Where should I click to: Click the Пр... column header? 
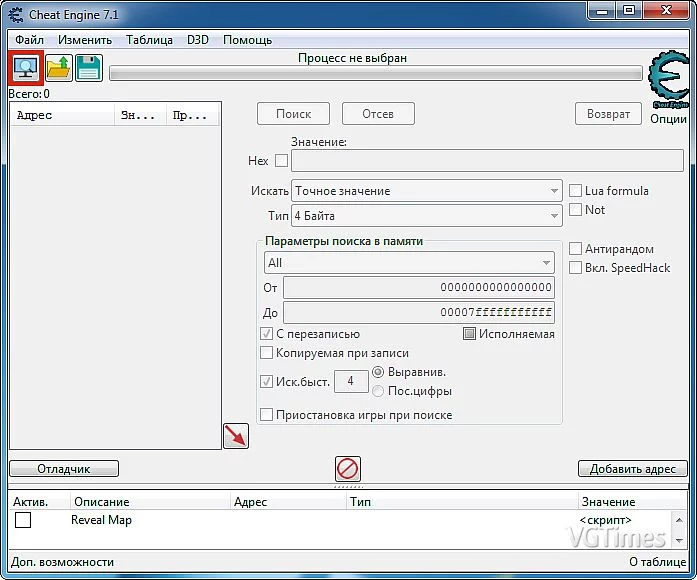(193, 116)
